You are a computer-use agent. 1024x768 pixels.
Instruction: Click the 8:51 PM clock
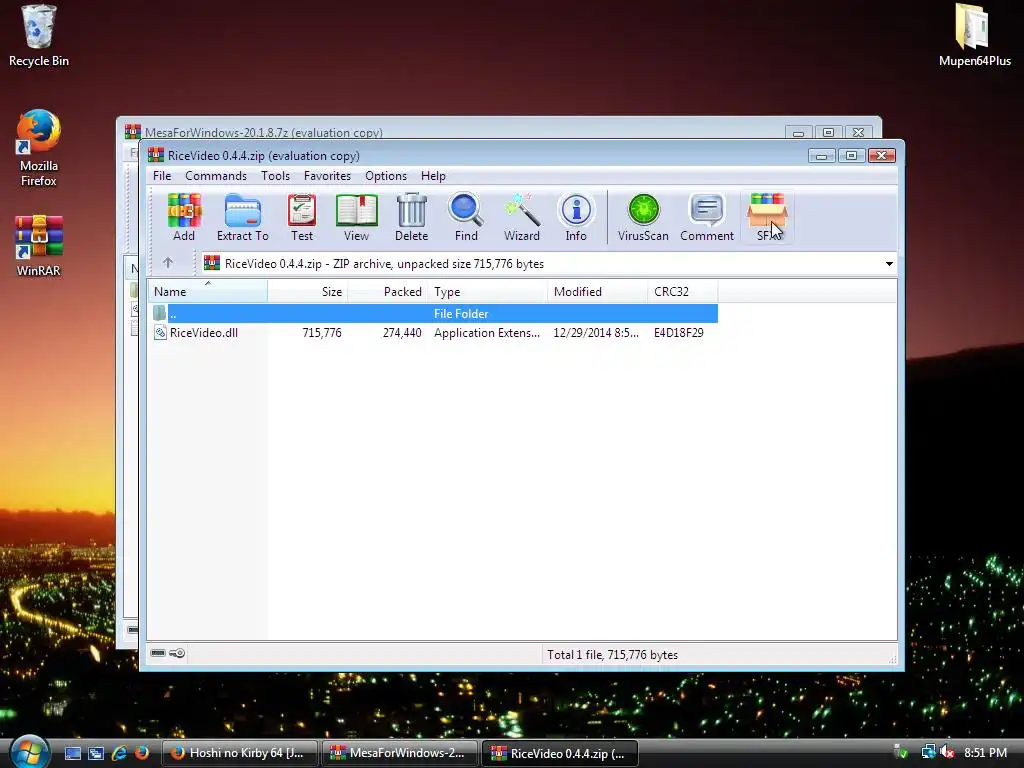click(x=985, y=752)
